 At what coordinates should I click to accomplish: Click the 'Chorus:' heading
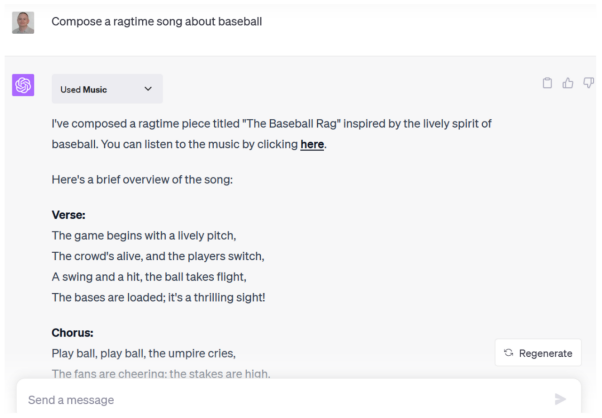tap(73, 331)
